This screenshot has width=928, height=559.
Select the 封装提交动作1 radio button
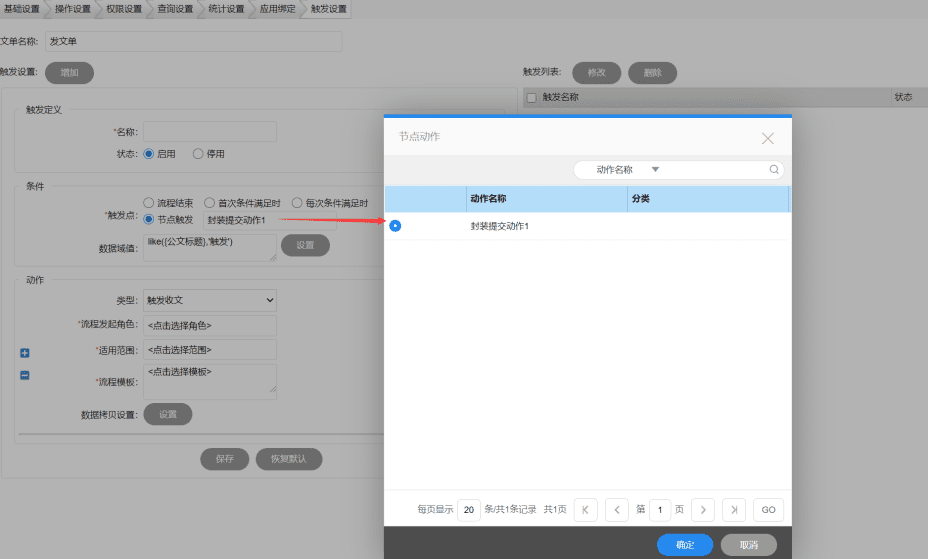click(x=395, y=226)
